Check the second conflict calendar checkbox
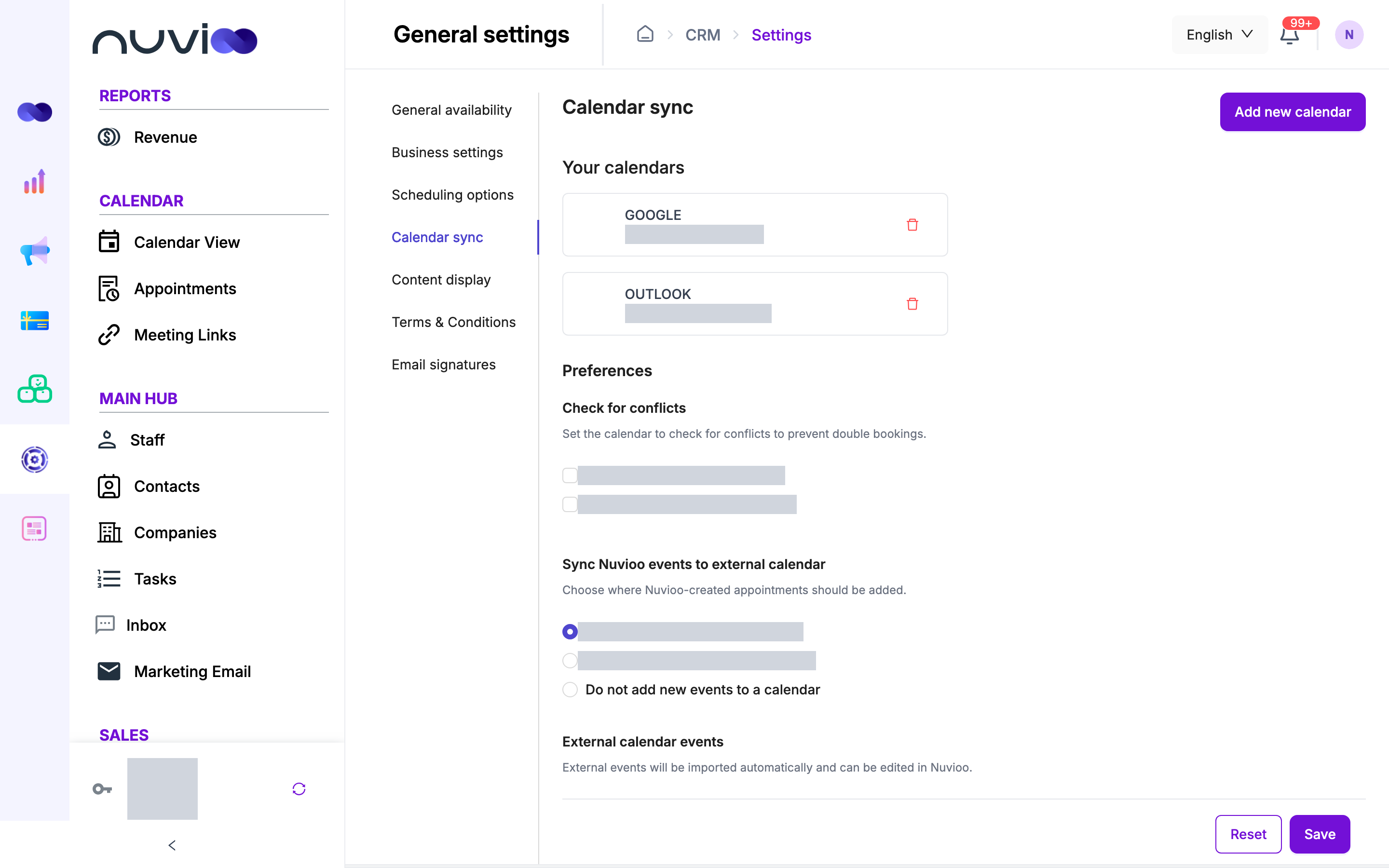The height and width of the screenshot is (868, 1389). [x=570, y=504]
